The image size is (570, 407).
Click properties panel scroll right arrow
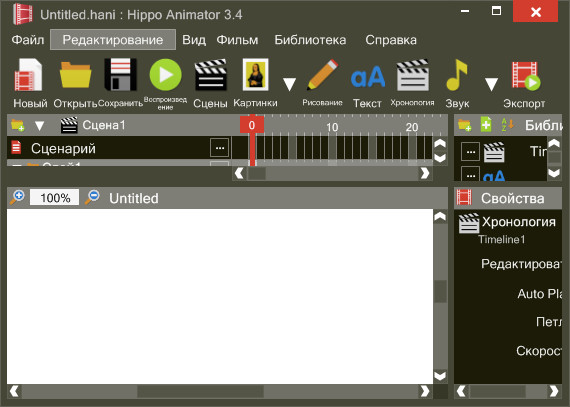pos(554,391)
